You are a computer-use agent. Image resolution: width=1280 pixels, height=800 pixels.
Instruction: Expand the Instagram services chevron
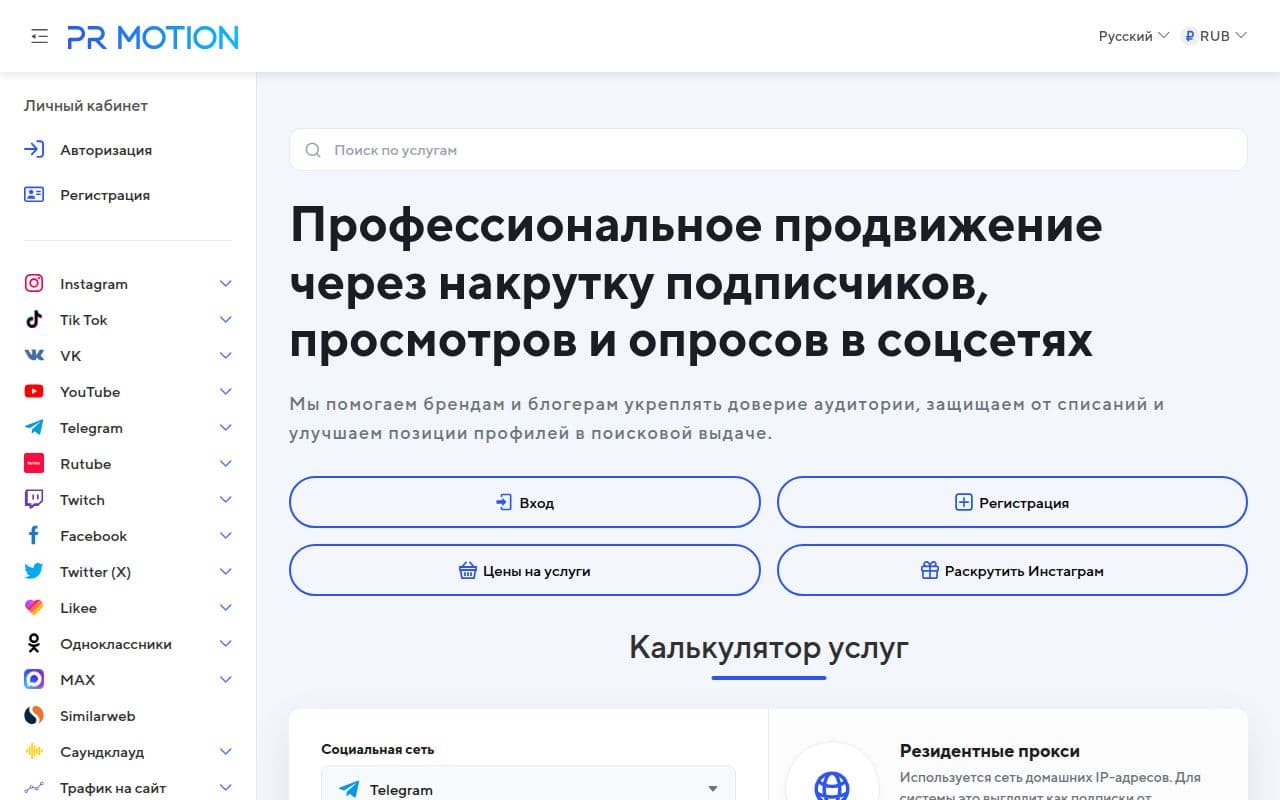pyautogui.click(x=226, y=284)
